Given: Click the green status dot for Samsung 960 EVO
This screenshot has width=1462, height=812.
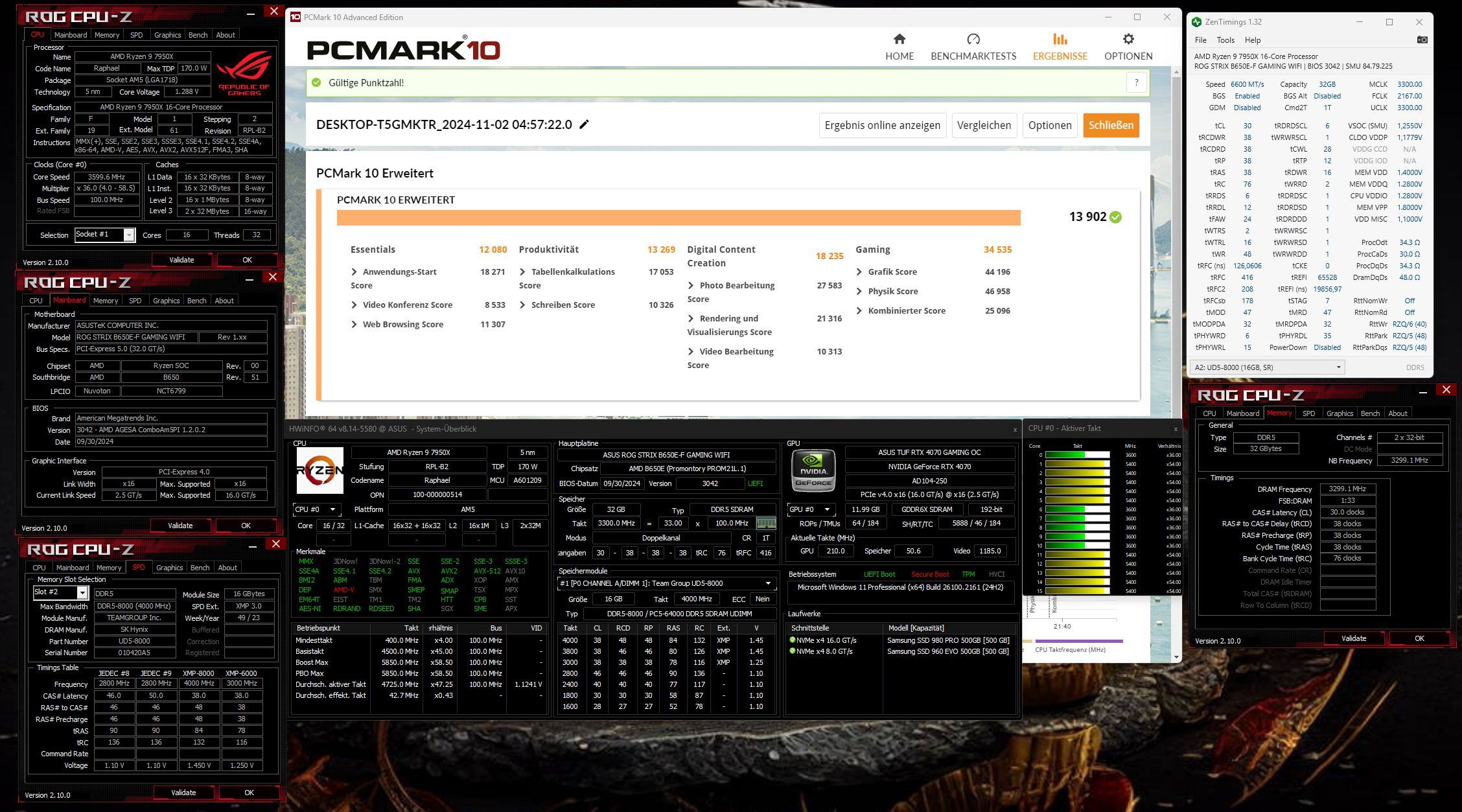Looking at the screenshot, I should click(792, 651).
